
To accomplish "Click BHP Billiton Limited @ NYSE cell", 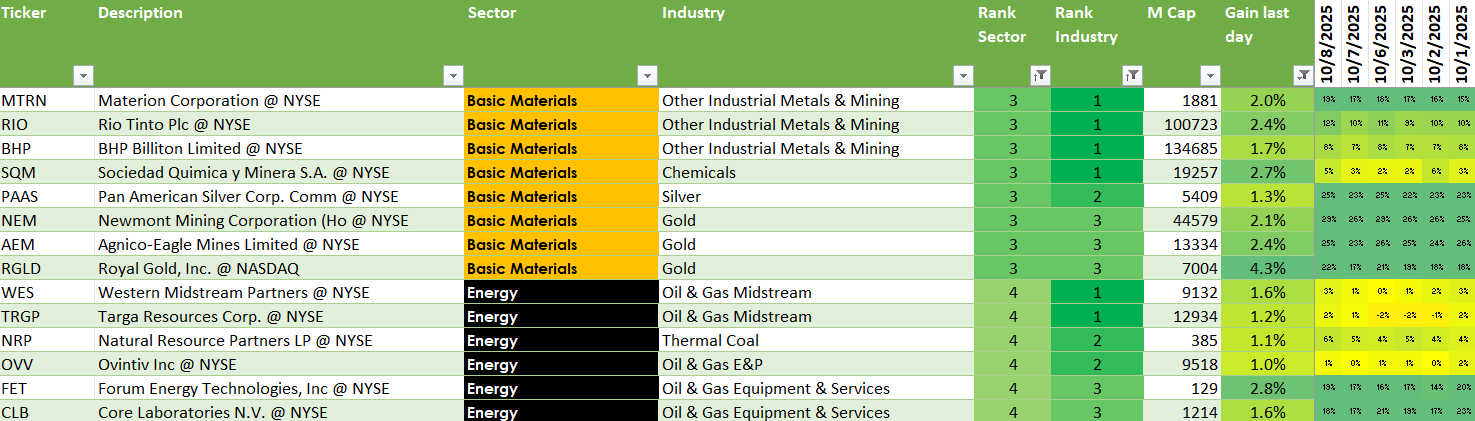I will [x=279, y=148].
